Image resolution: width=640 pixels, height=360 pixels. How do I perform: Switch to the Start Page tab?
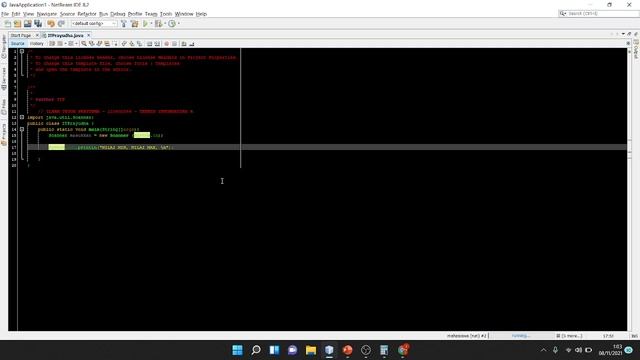(21, 36)
